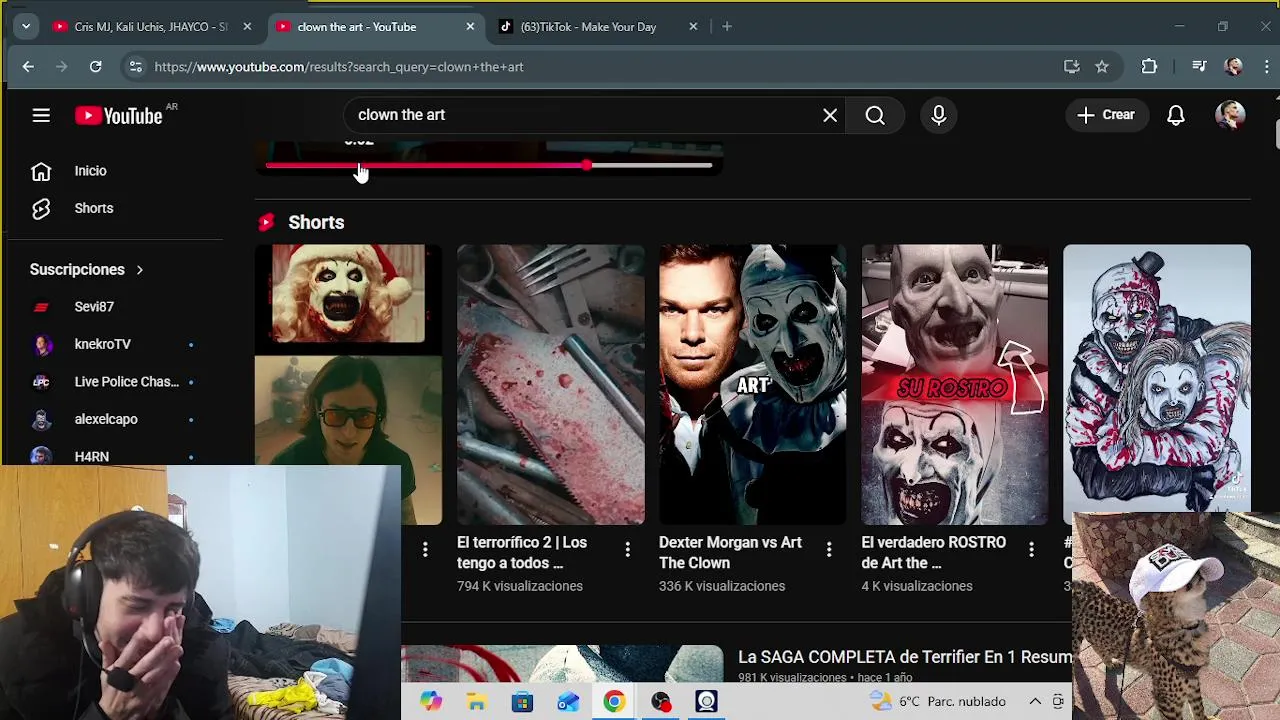The image size is (1280, 720).
Task: Open options for Dexter Morgan vs Art short
Action: click(x=829, y=549)
